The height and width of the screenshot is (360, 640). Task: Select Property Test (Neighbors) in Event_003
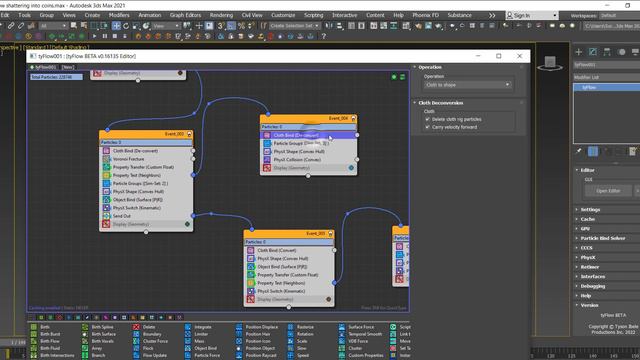146,175
